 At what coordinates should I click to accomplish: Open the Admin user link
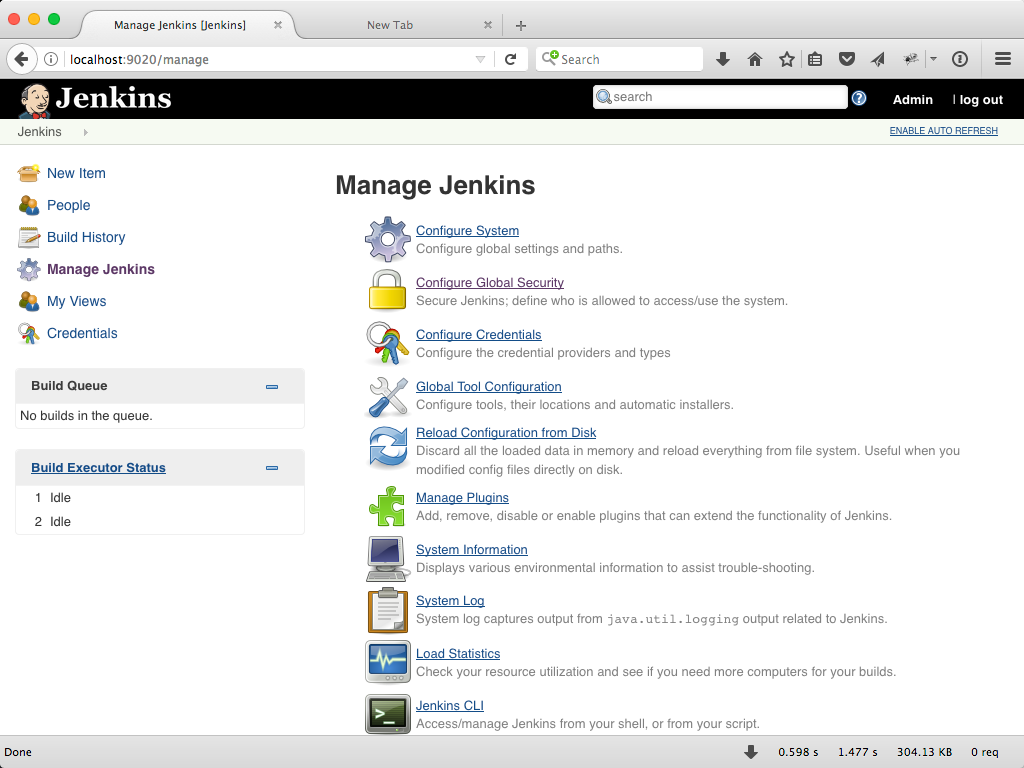click(912, 99)
